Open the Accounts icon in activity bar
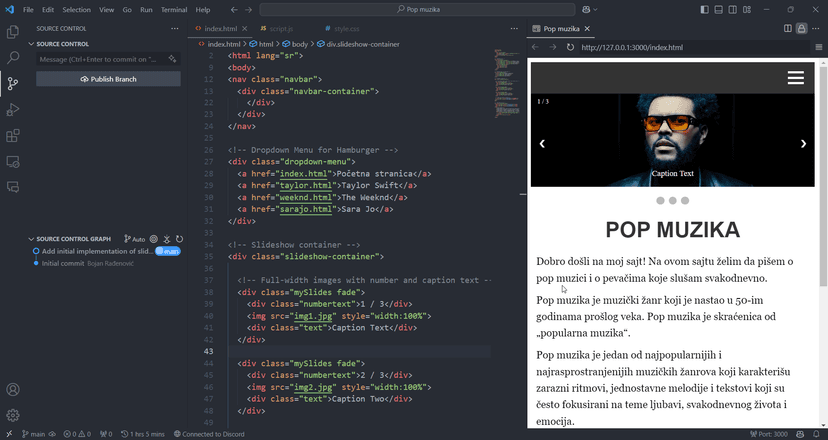The width and height of the screenshot is (828, 440). [x=13, y=390]
